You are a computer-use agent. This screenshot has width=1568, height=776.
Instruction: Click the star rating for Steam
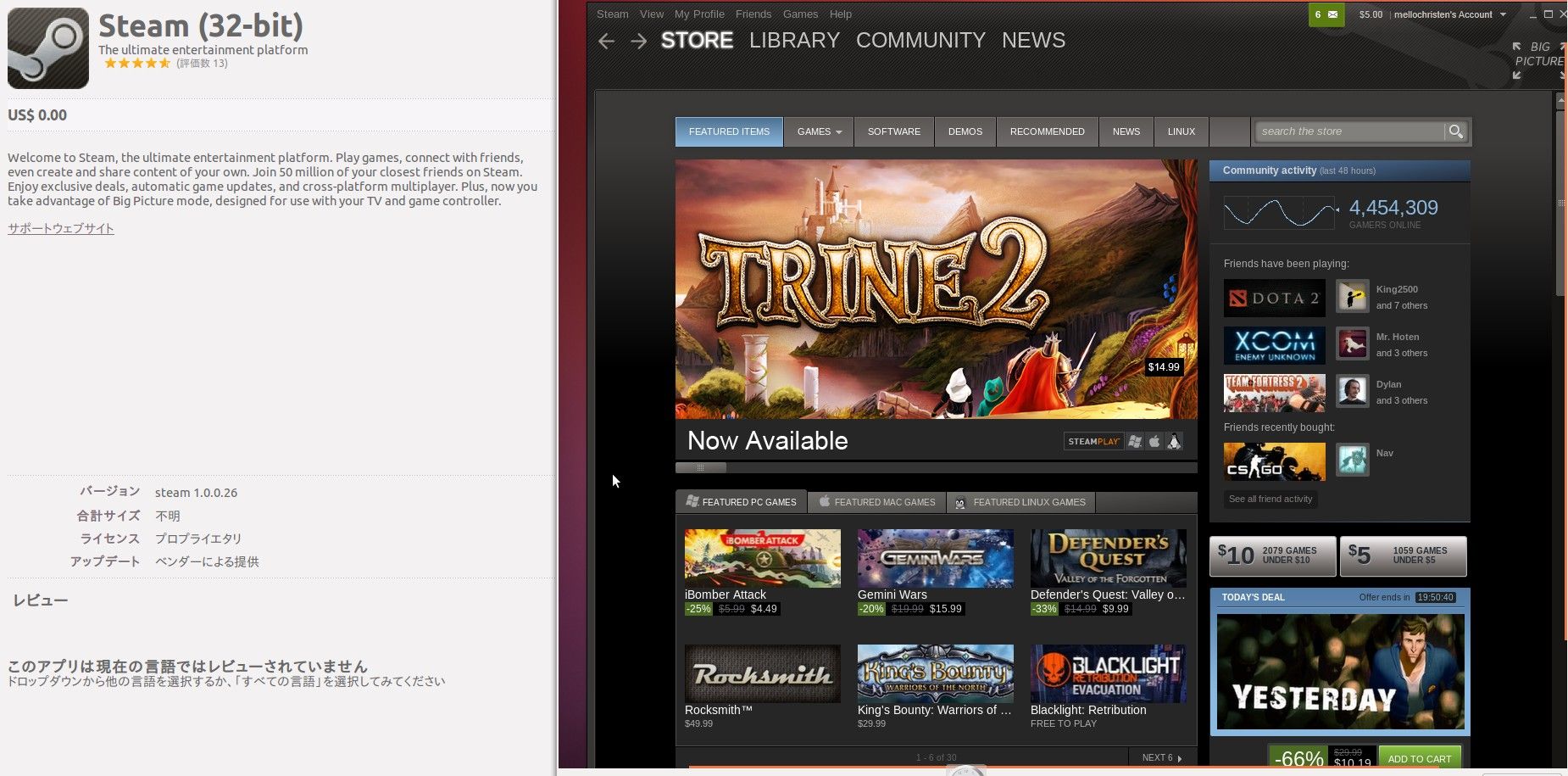(137, 64)
